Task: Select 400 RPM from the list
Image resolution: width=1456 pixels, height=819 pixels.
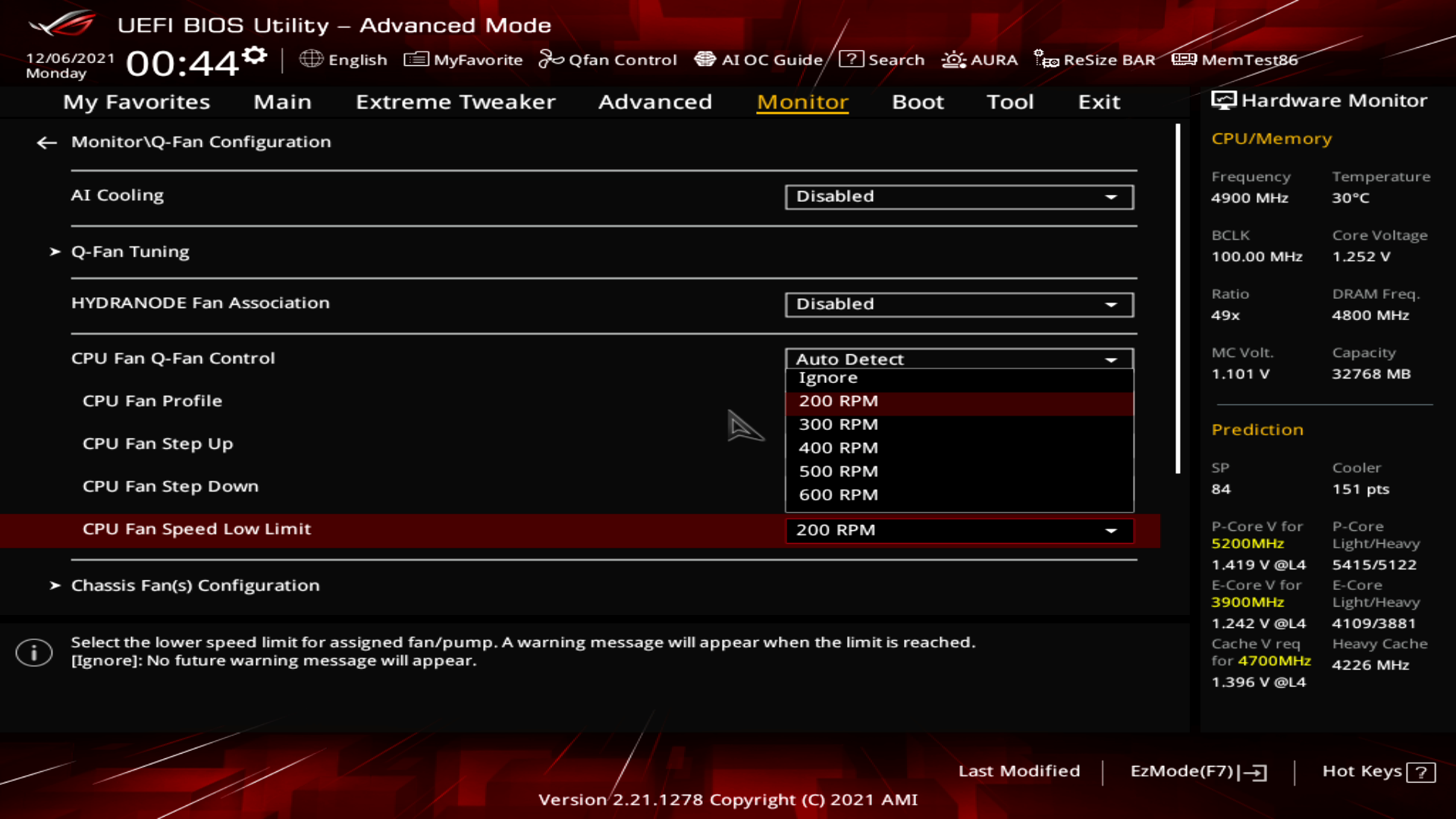Action: pos(838,448)
